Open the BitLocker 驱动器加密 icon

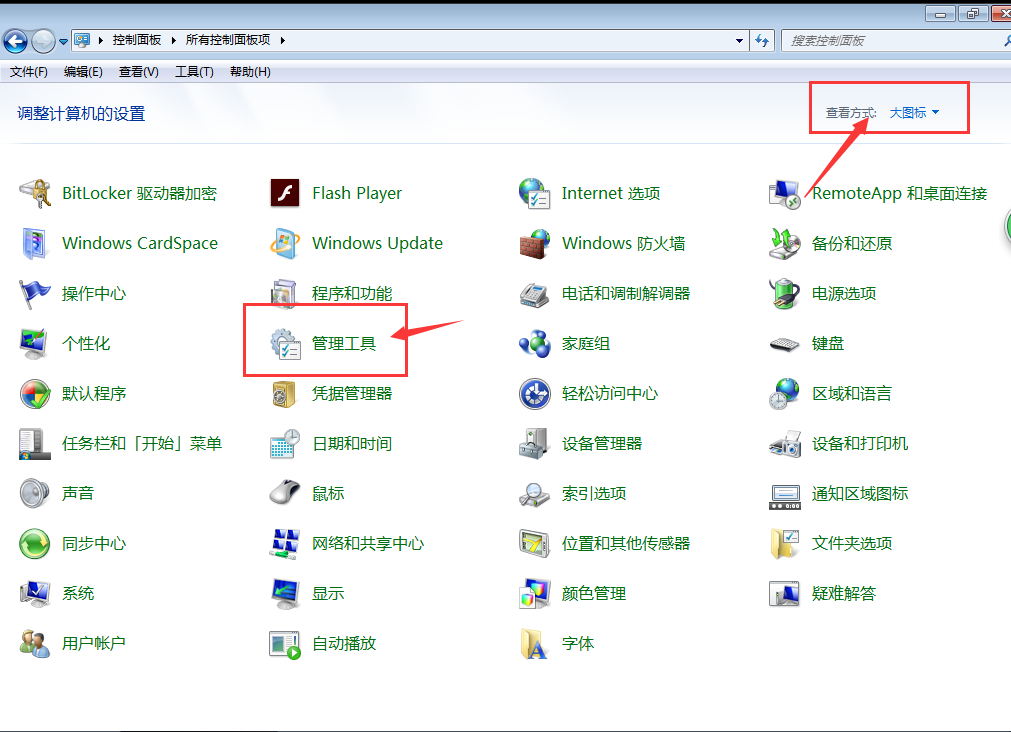[35, 193]
